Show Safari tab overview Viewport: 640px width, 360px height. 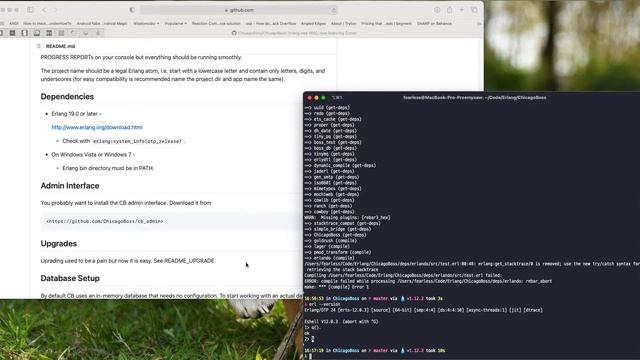coord(474,10)
